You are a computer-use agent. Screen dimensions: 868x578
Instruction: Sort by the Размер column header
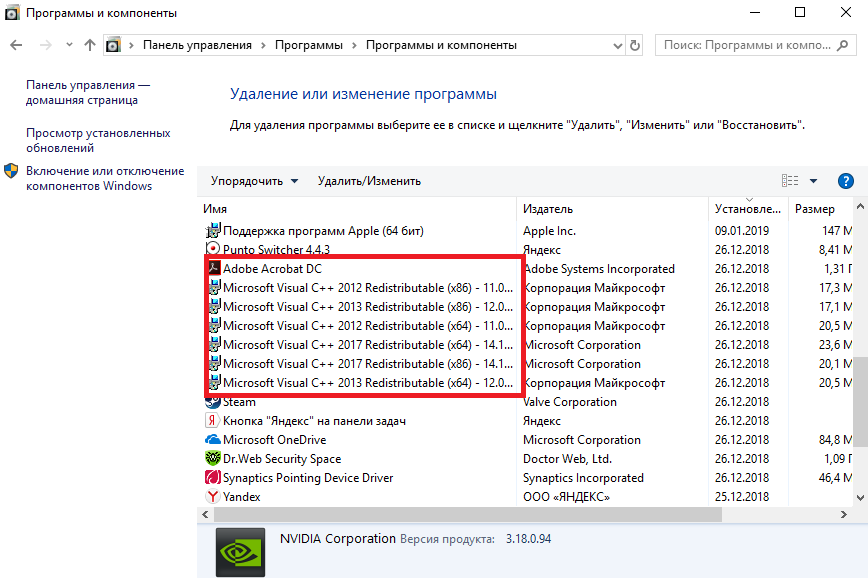820,209
